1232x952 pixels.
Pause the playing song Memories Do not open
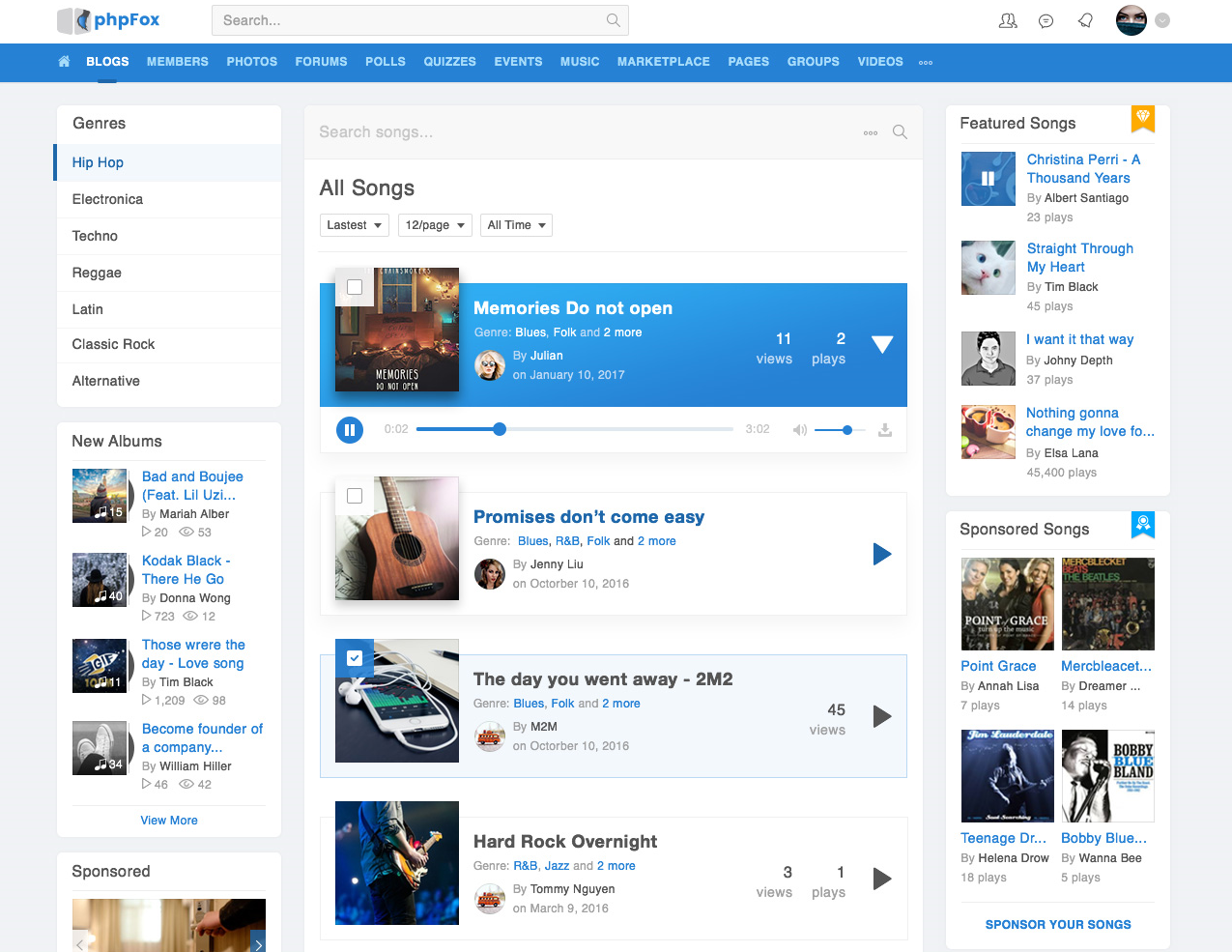click(x=350, y=430)
